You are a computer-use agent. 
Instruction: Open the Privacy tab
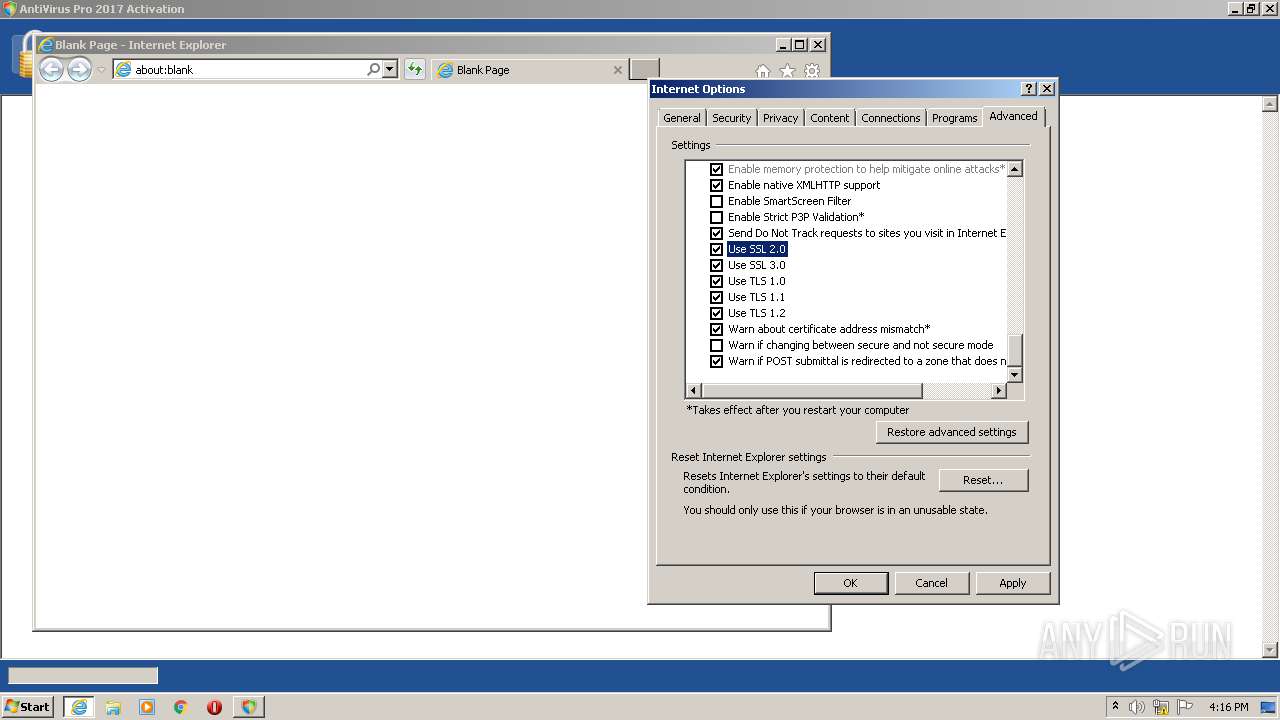[780, 118]
